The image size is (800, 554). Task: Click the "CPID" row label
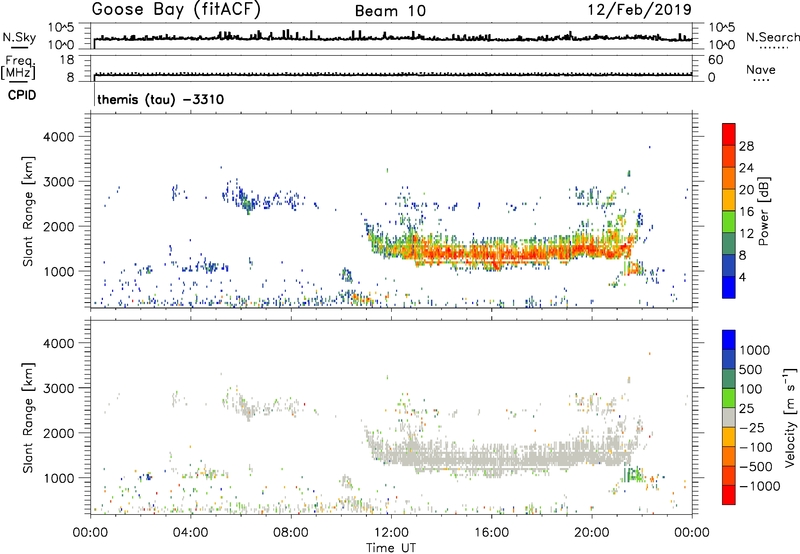click(22, 95)
